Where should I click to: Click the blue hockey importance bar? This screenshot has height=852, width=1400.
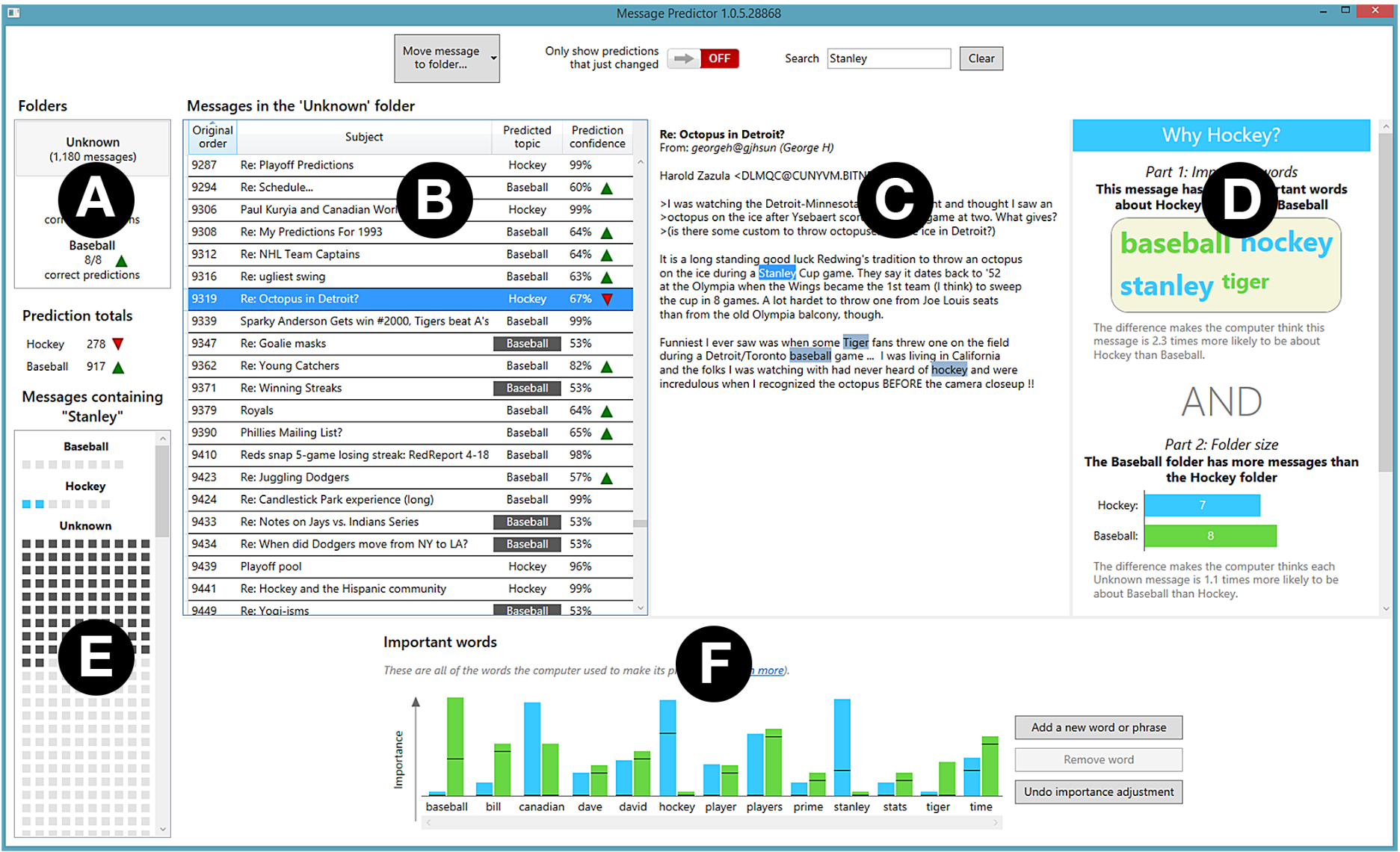667,747
